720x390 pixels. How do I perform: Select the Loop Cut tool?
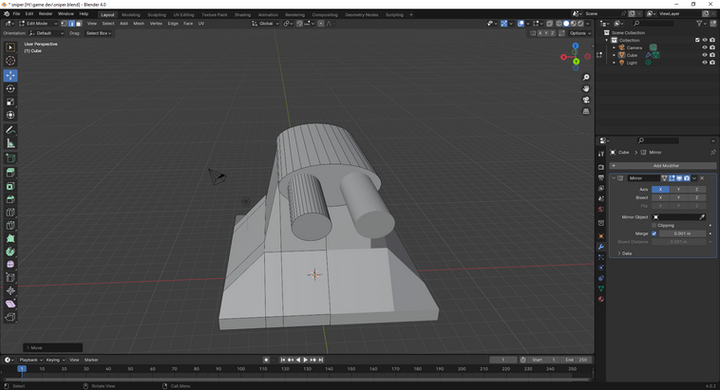coord(10,212)
